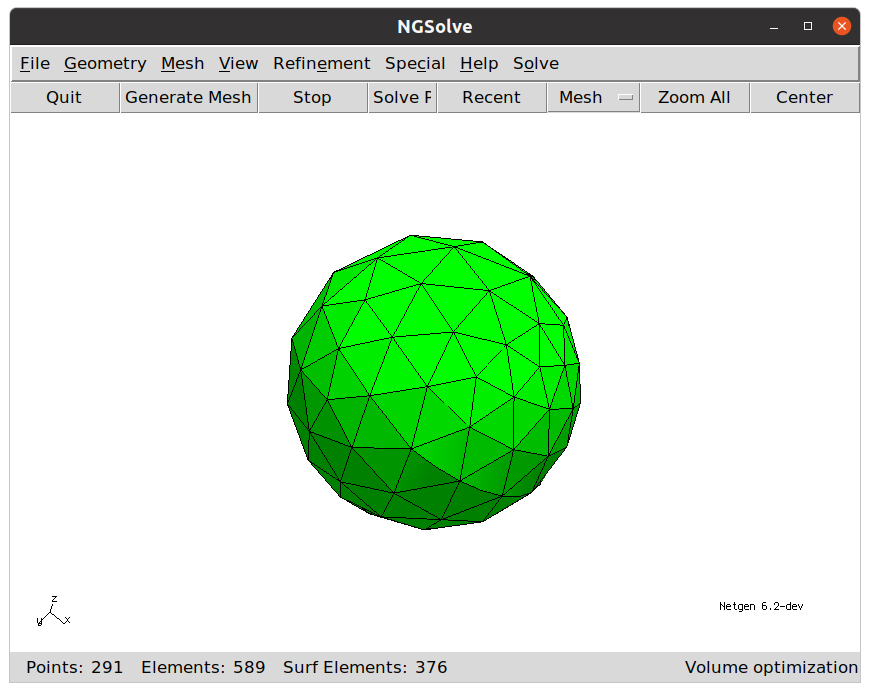
Task: Click the Points: 291 status text
Action: click(74, 667)
